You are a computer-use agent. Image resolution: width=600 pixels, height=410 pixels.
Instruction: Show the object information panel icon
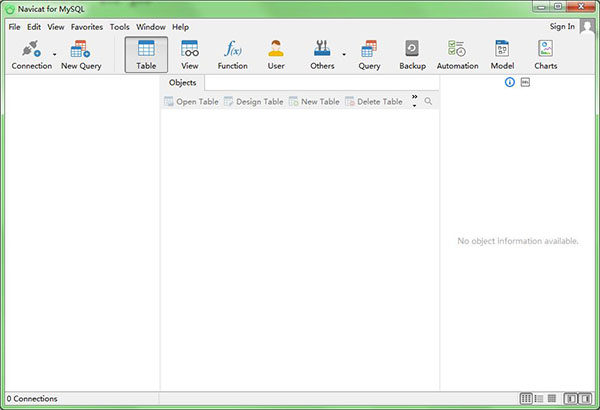click(510, 82)
